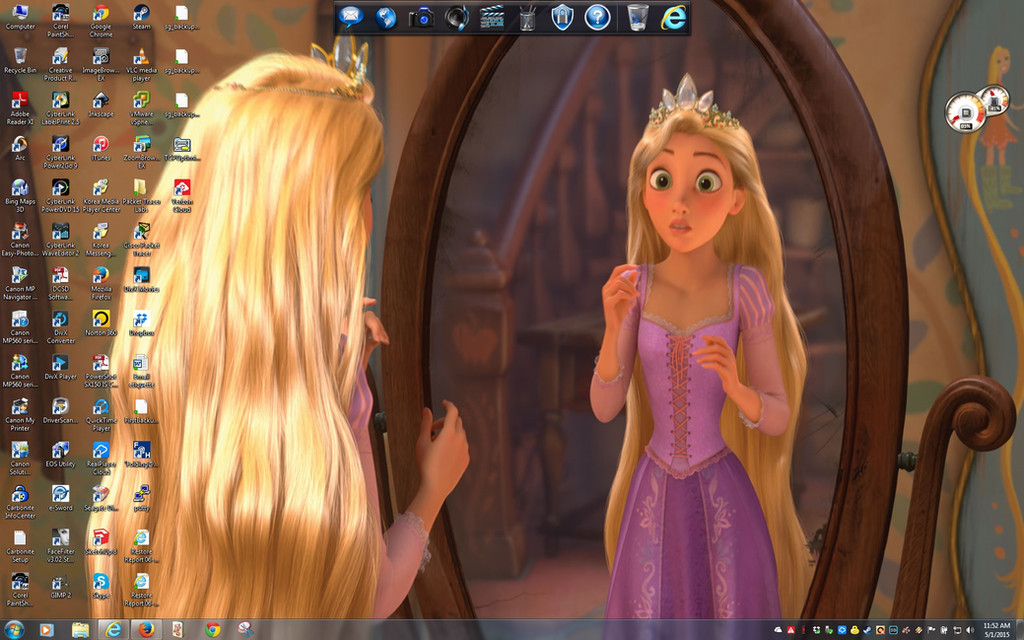Click the question mark help dock icon

click(x=598, y=18)
